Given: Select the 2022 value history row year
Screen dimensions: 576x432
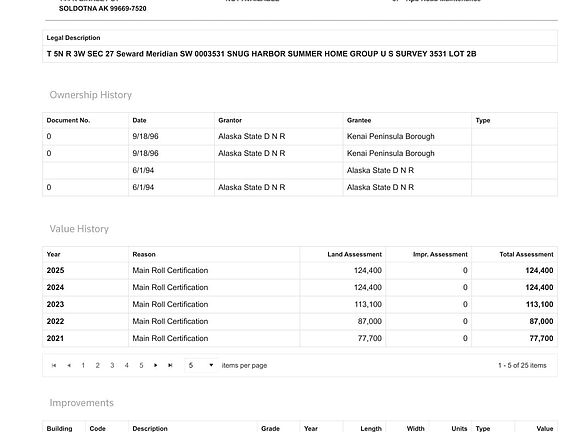Looking at the screenshot, I should pos(55,321).
